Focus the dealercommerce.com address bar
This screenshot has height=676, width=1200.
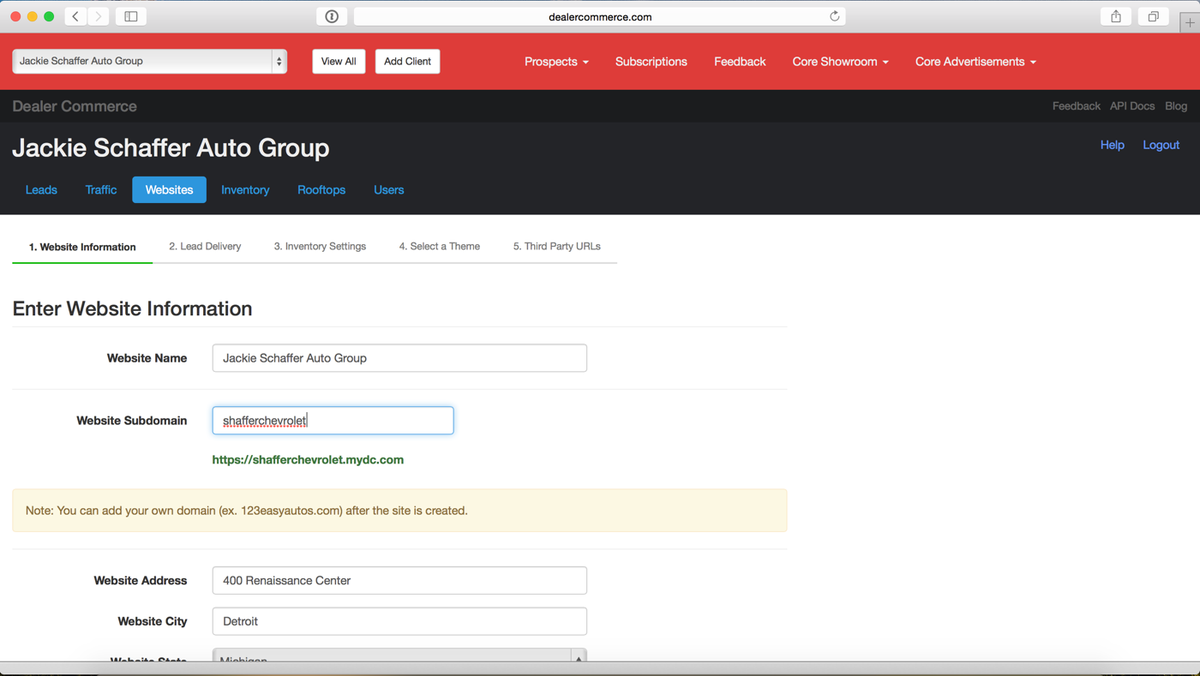(x=600, y=16)
